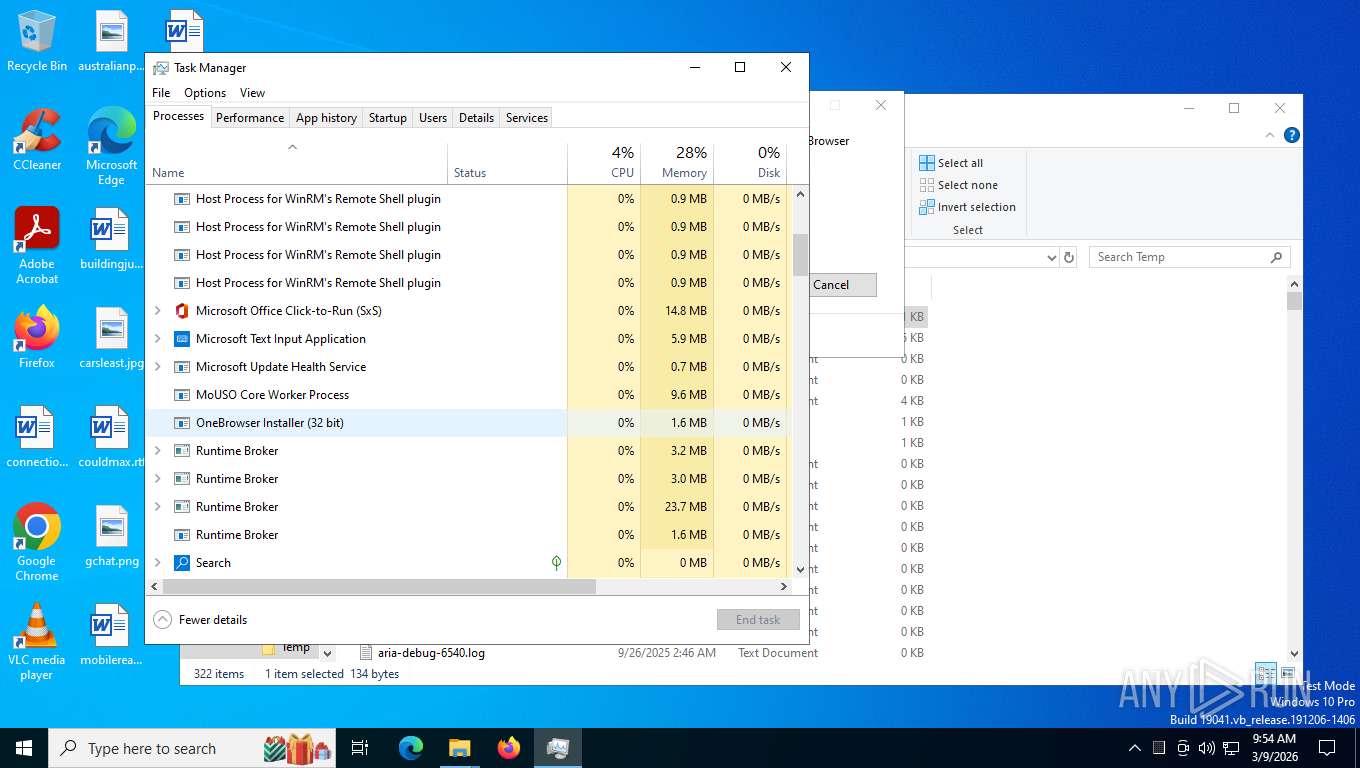Open CCleaner desktop shortcut

click(x=37, y=140)
